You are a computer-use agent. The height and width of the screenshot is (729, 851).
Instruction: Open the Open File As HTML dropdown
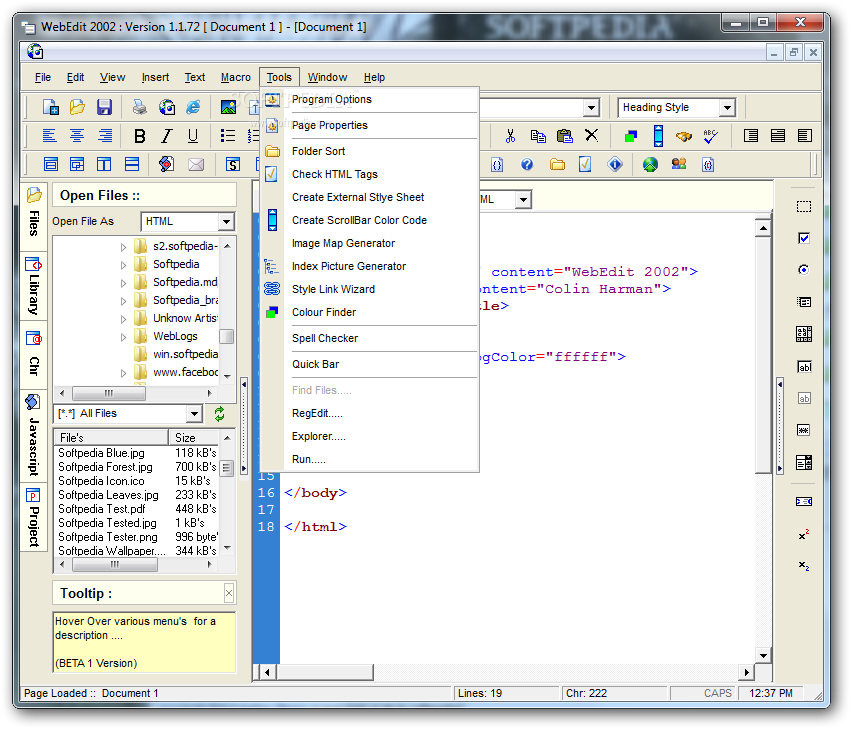226,221
